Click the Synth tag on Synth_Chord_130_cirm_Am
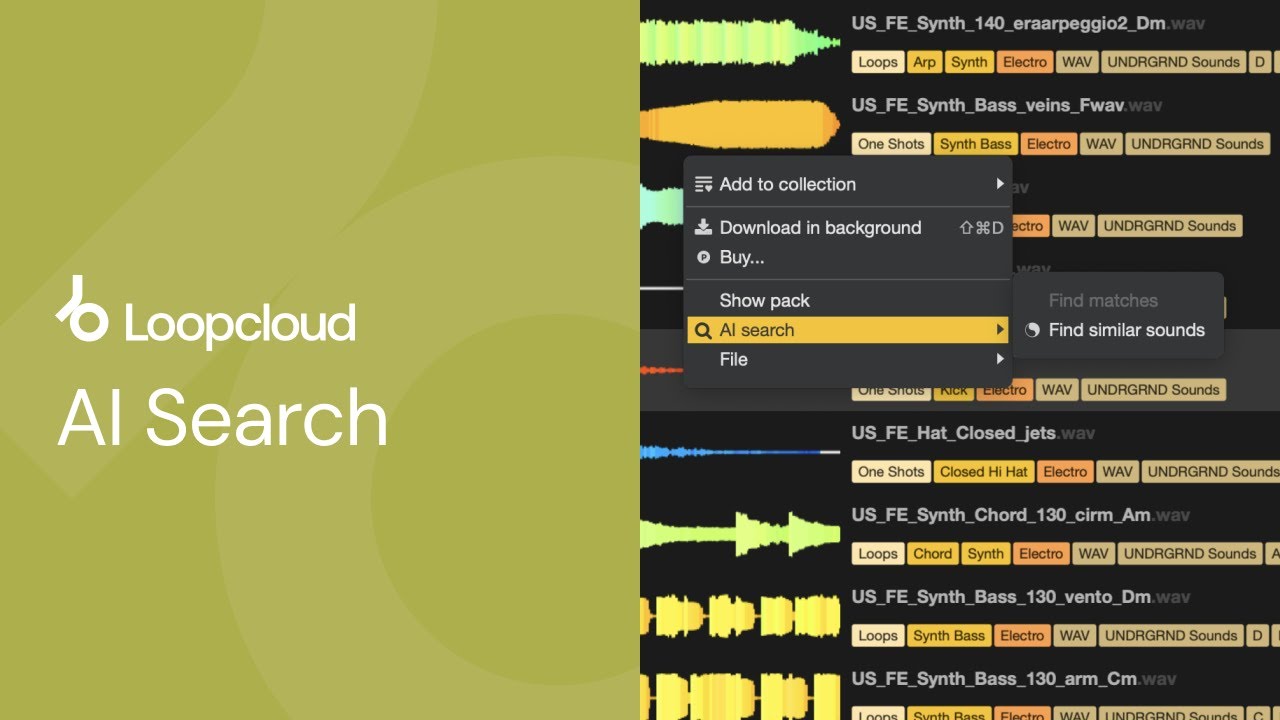1280x720 pixels. [986, 554]
